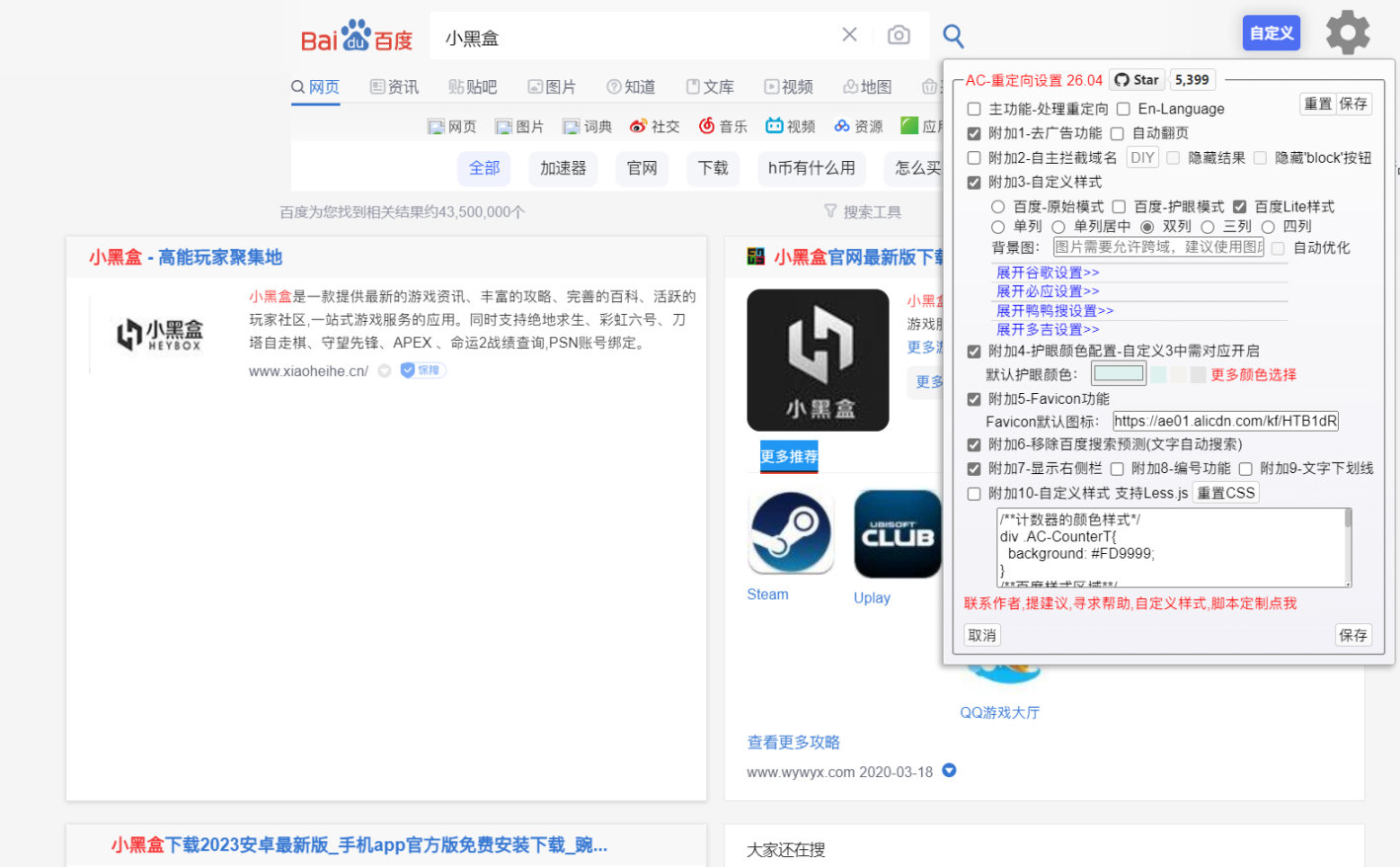Click the blue magnifier search icon
This screenshot has height=867, width=1400.
[953, 37]
